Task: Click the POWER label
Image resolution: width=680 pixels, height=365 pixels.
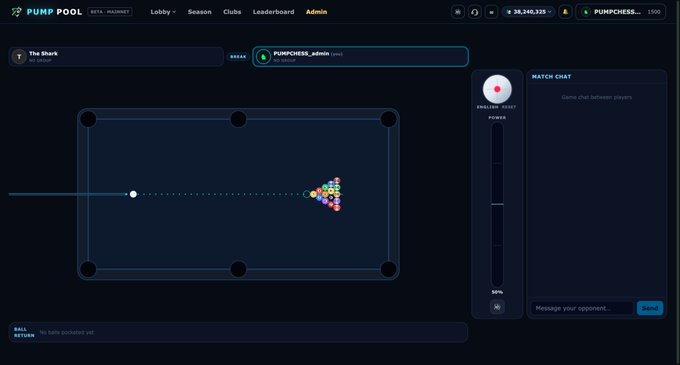Action: (497, 117)
